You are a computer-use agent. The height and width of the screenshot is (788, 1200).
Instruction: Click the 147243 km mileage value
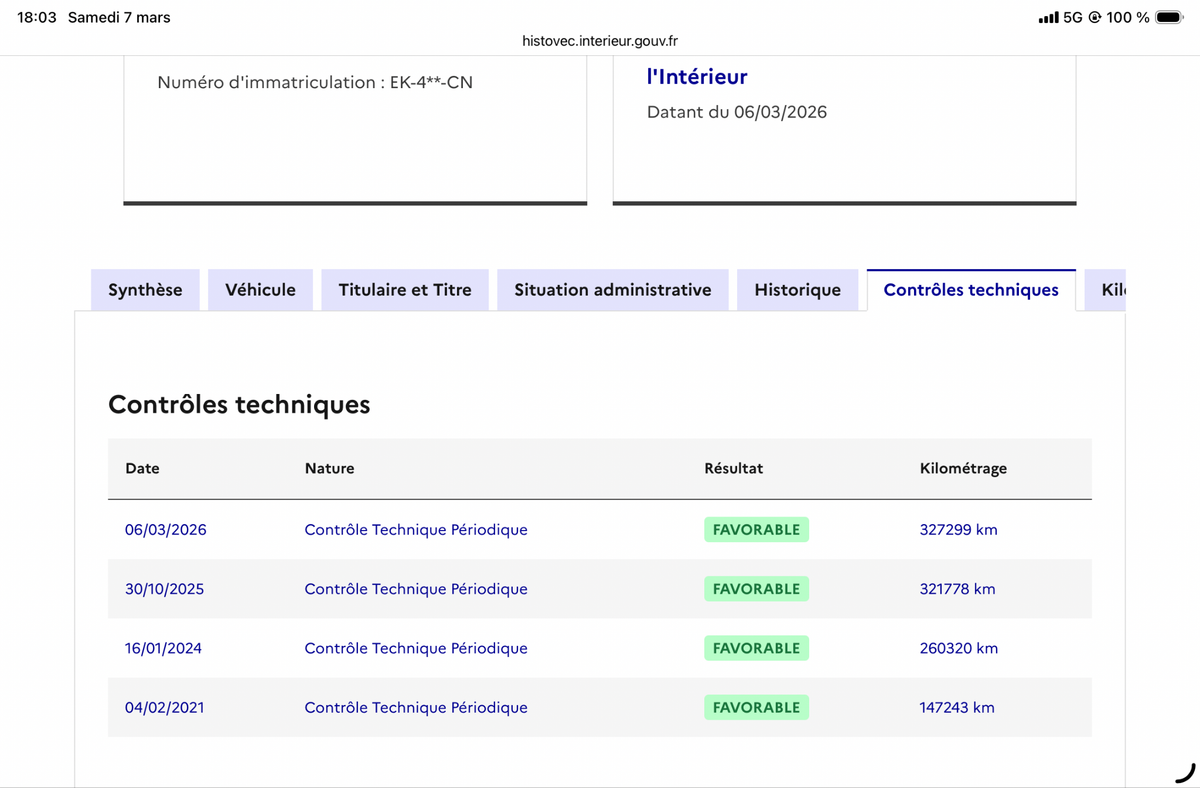[957, 707]
